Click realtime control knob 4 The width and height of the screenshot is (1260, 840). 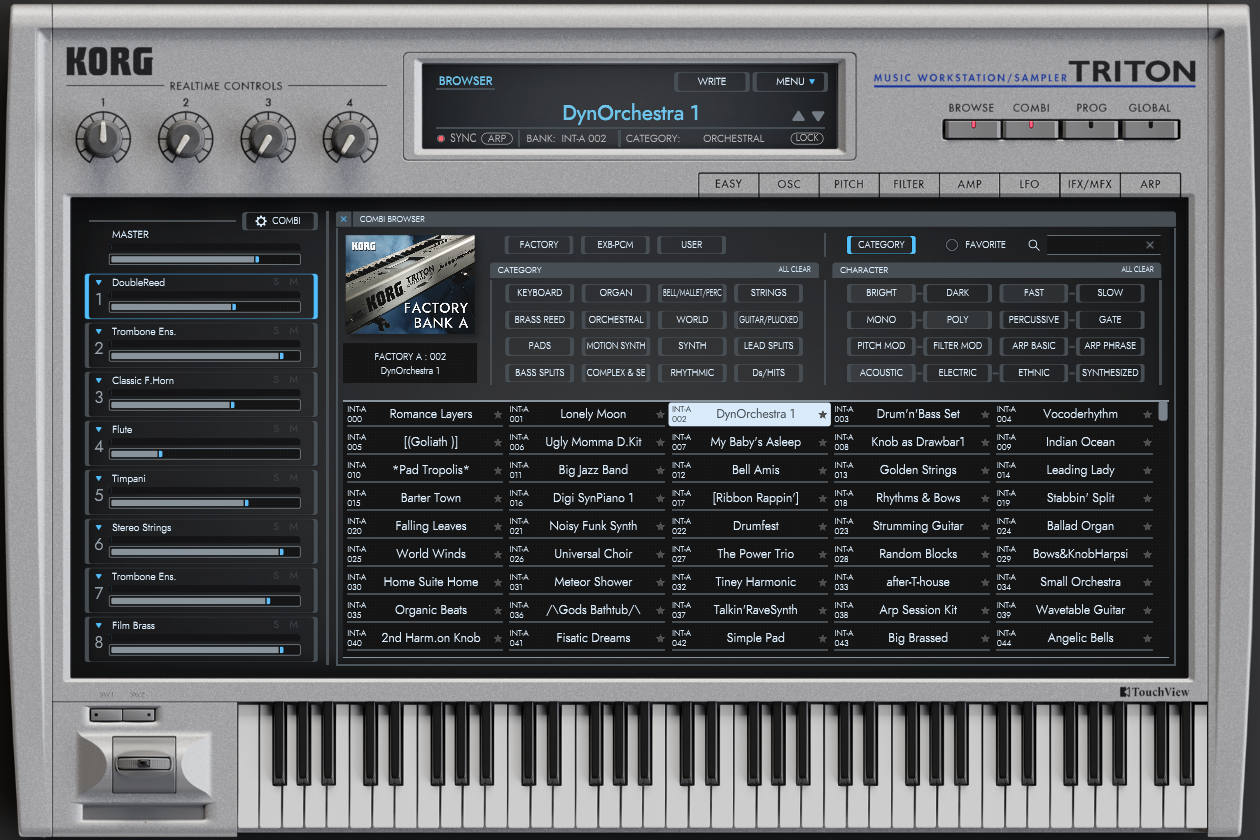[x=349, y=139]
